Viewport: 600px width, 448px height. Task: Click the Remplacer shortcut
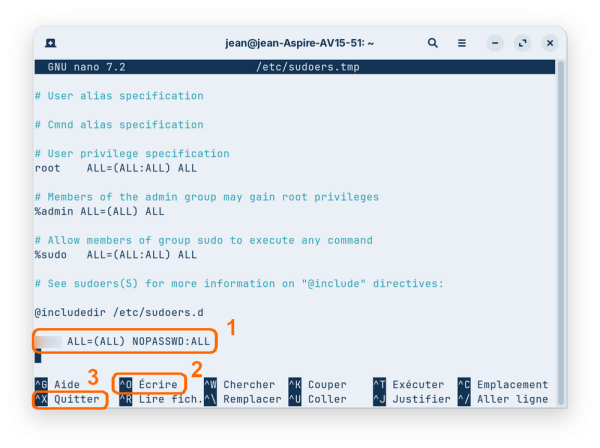point(240,400)
